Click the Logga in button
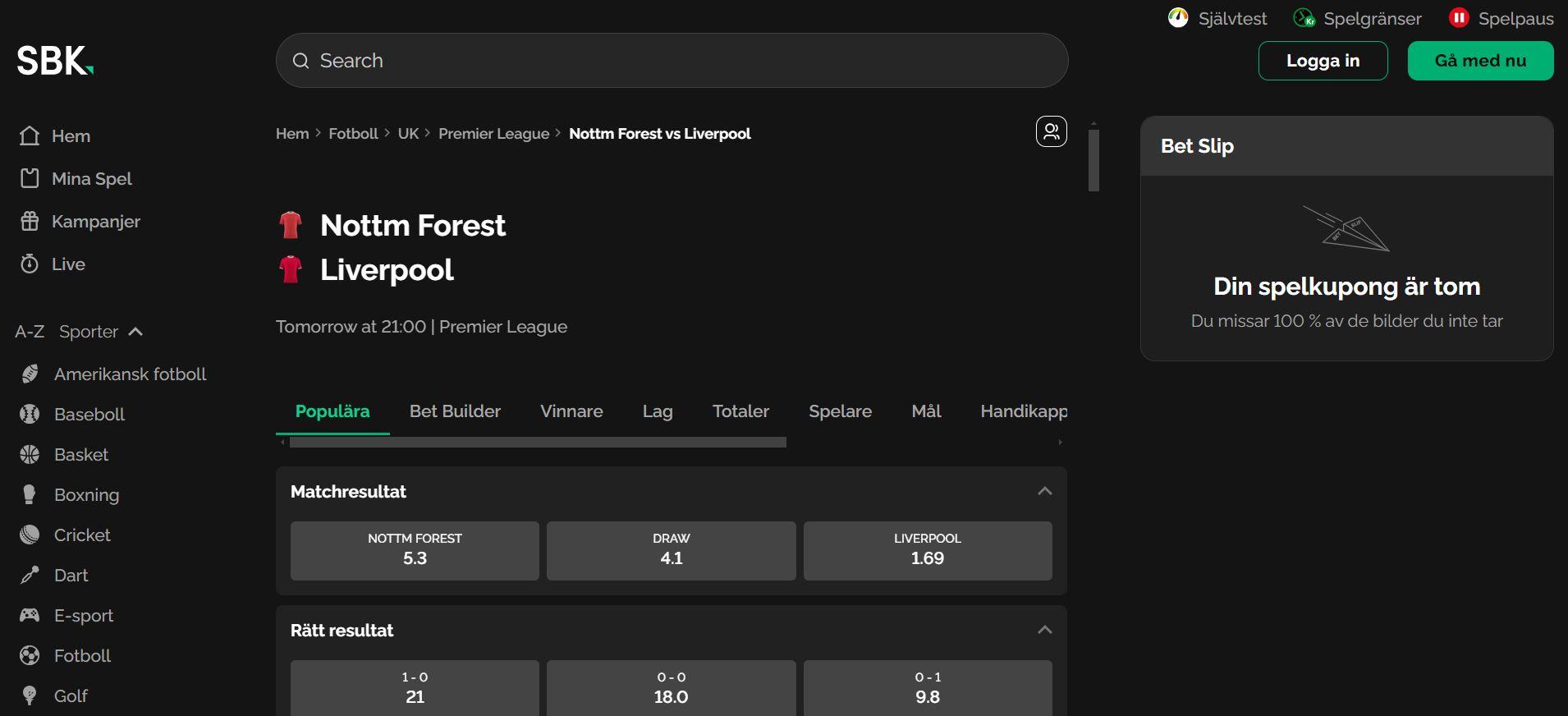The width and height of the screenshot is (1568, 716). click(x=1323, y=61)
